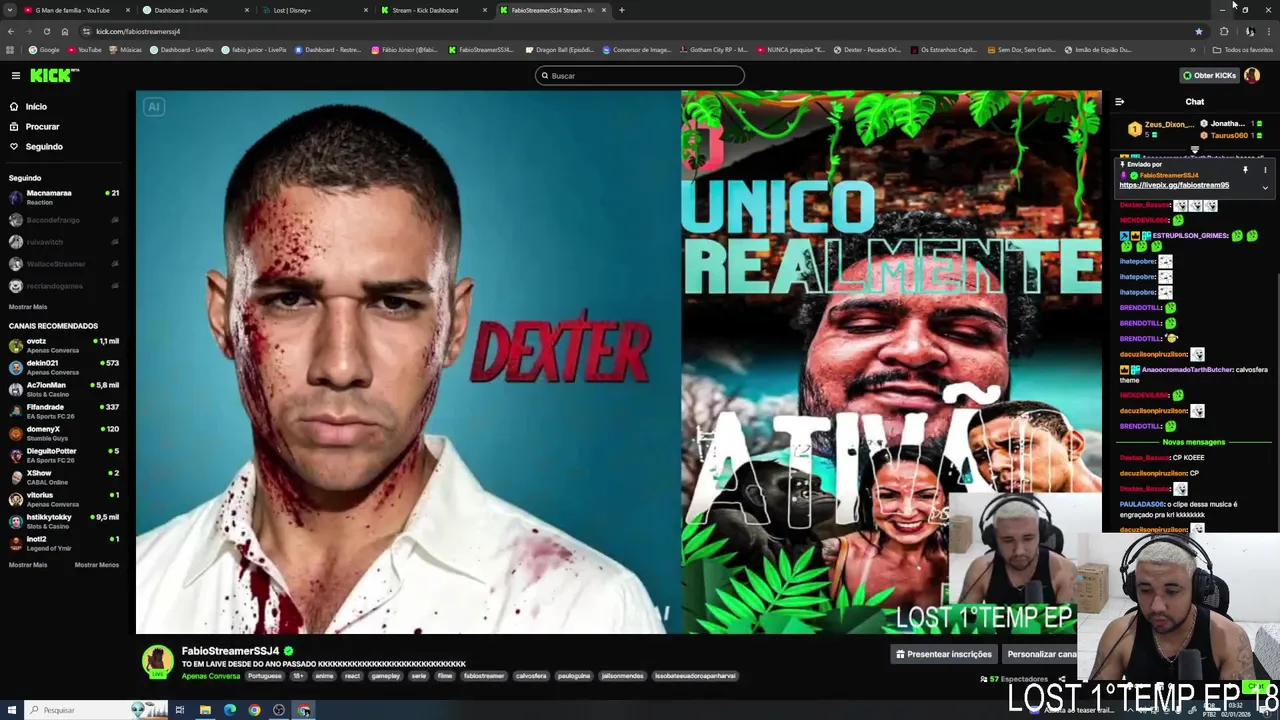
Task: Open the browser extensions puzzle icon
Action: pos(1224,31)
